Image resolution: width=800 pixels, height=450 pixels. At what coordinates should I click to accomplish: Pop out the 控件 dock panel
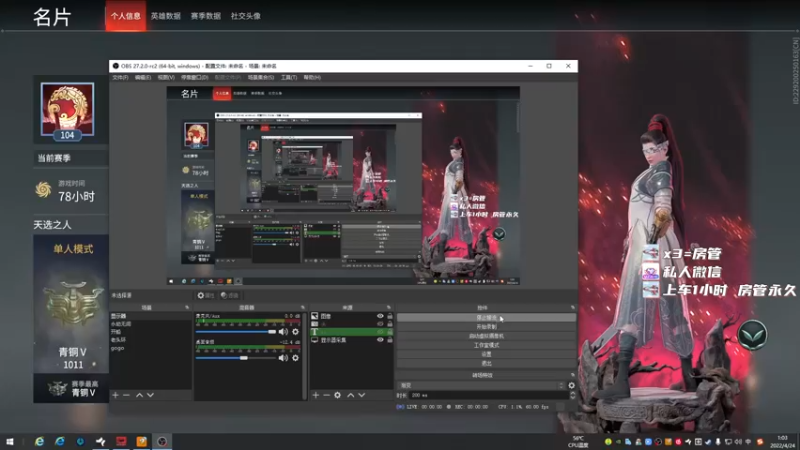[572, 308]
